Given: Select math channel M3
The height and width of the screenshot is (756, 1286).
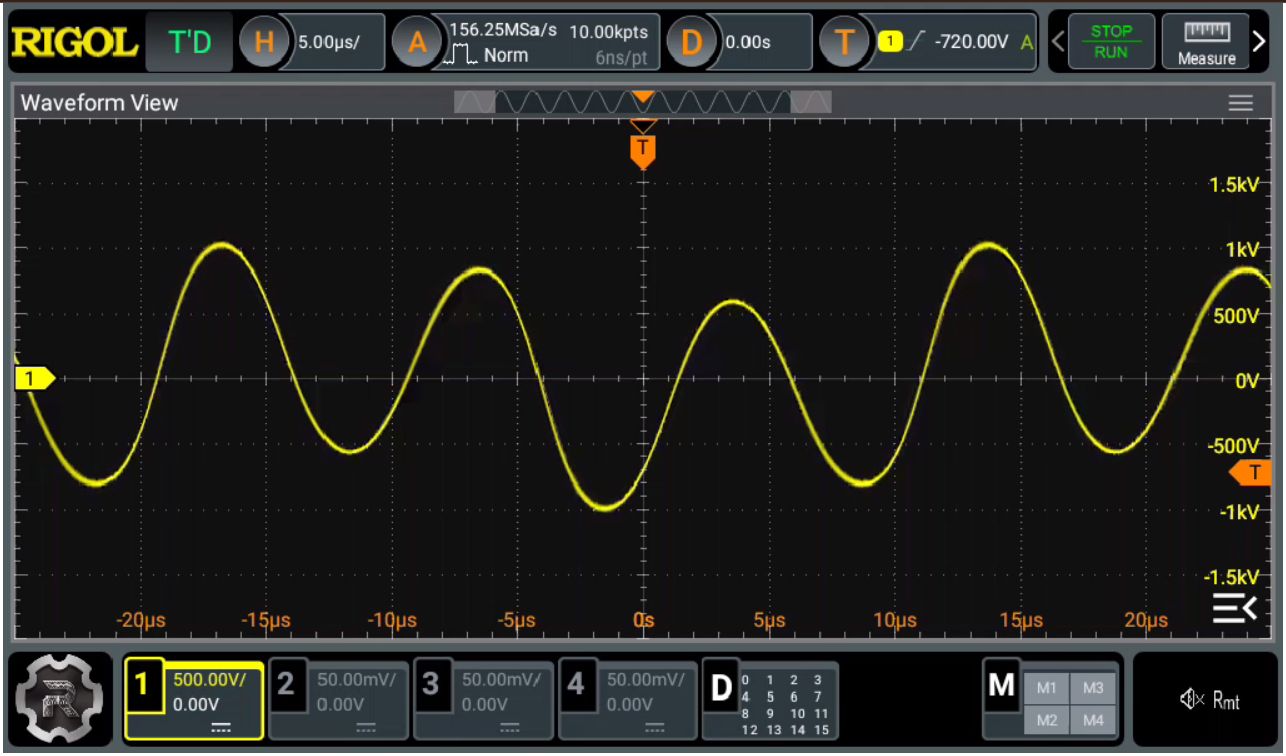Looking at the screenshot, I should [x=1092, y=689].
